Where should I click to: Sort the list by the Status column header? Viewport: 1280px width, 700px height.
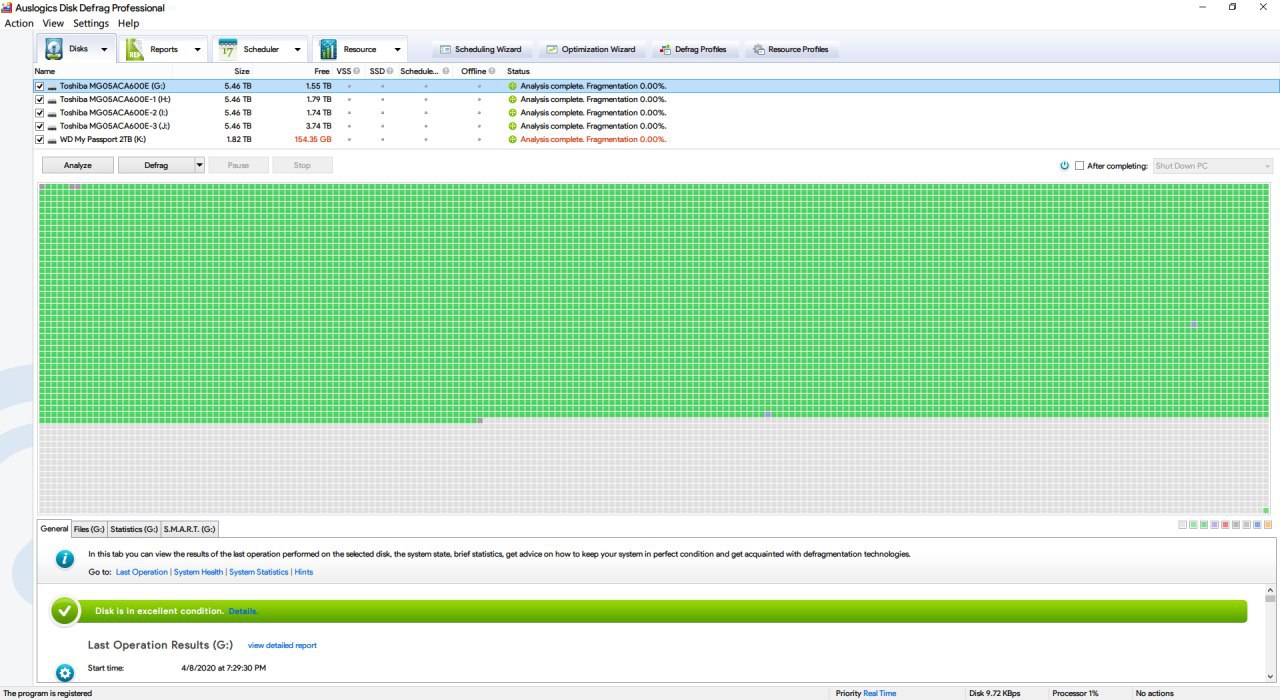518,71
